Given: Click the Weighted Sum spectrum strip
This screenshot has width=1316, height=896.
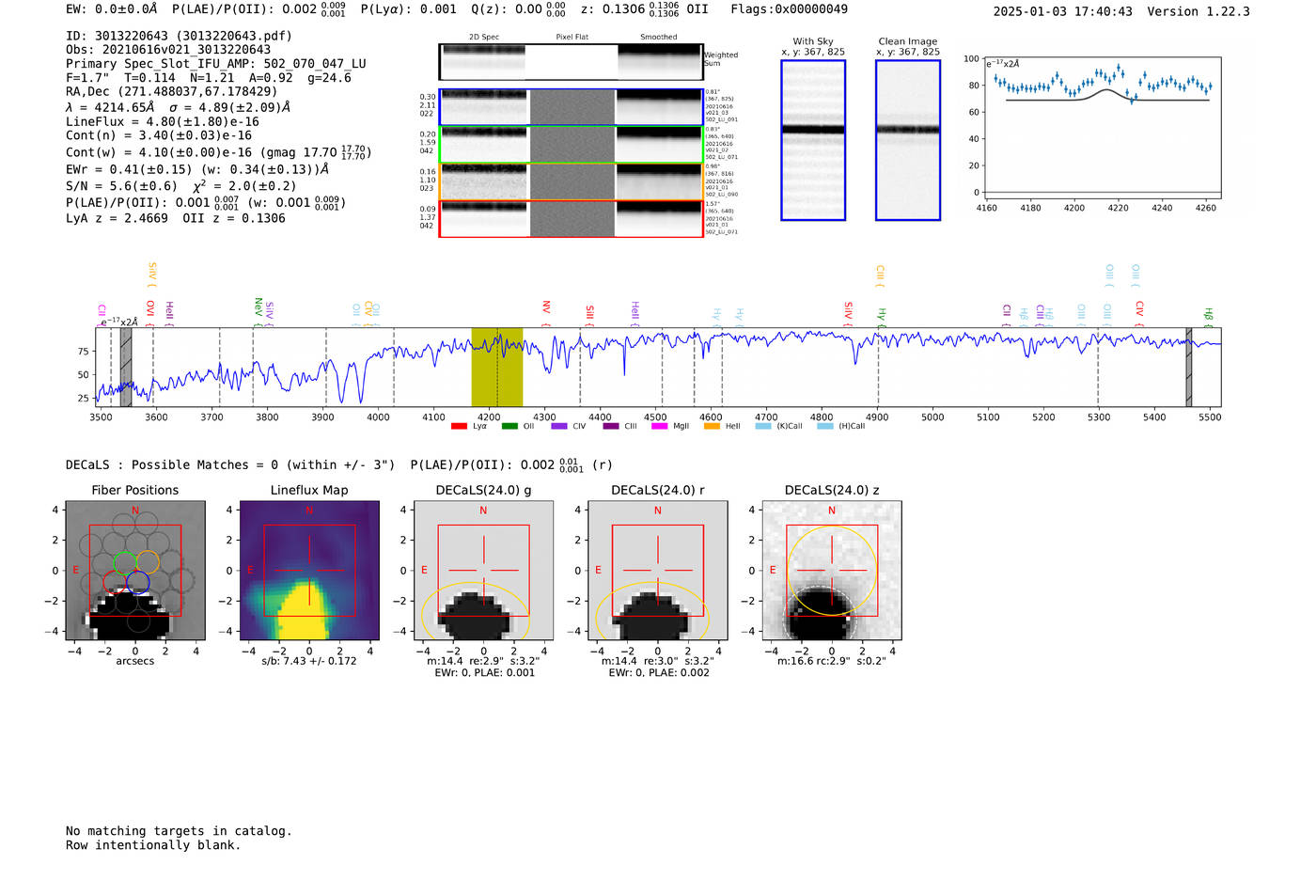Looking at the screenshot, I should [571, 62].
